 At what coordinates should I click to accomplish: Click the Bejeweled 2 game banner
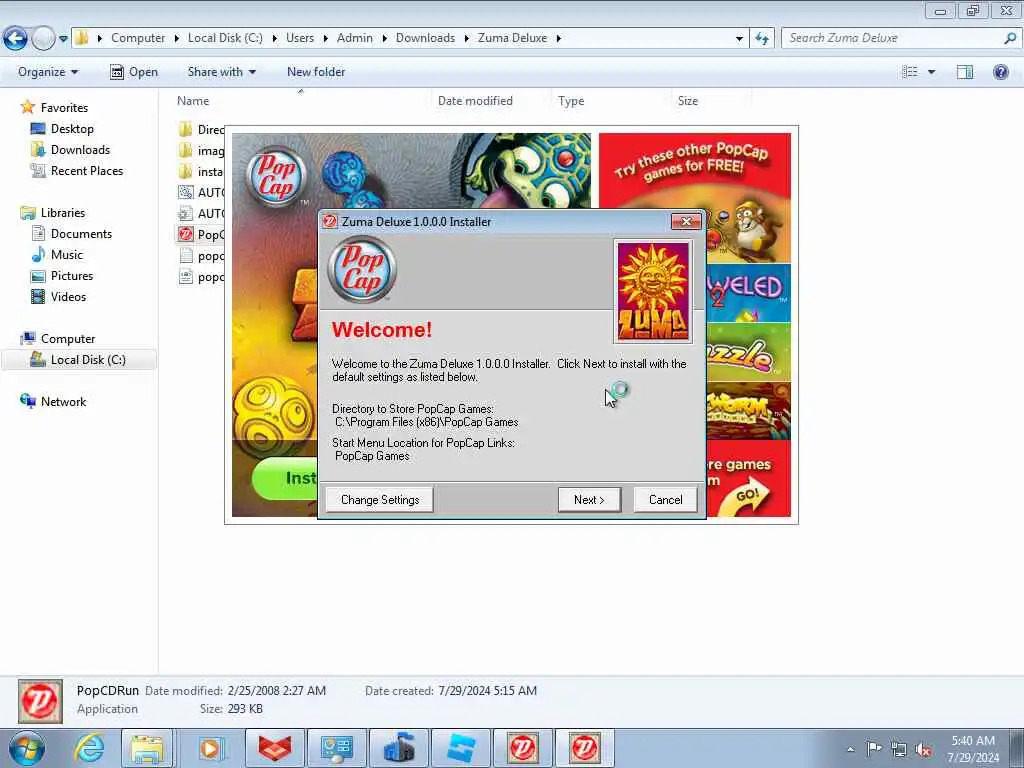pyautogui.click(x=748, y=293)
